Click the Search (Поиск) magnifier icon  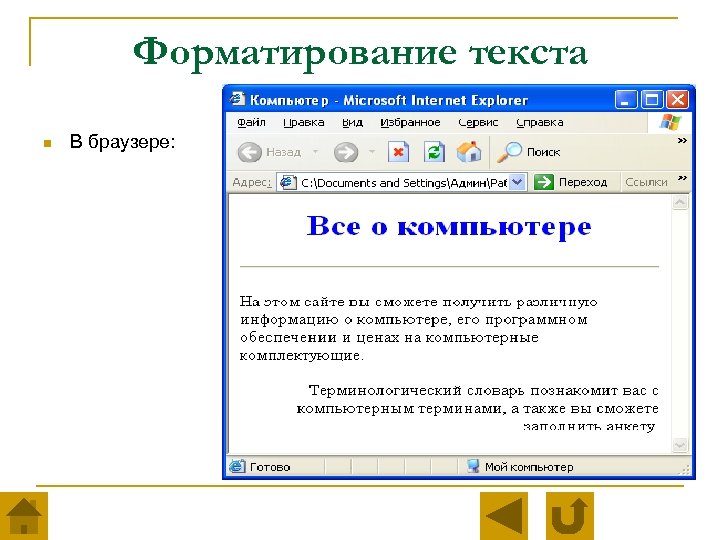[510, 152]
